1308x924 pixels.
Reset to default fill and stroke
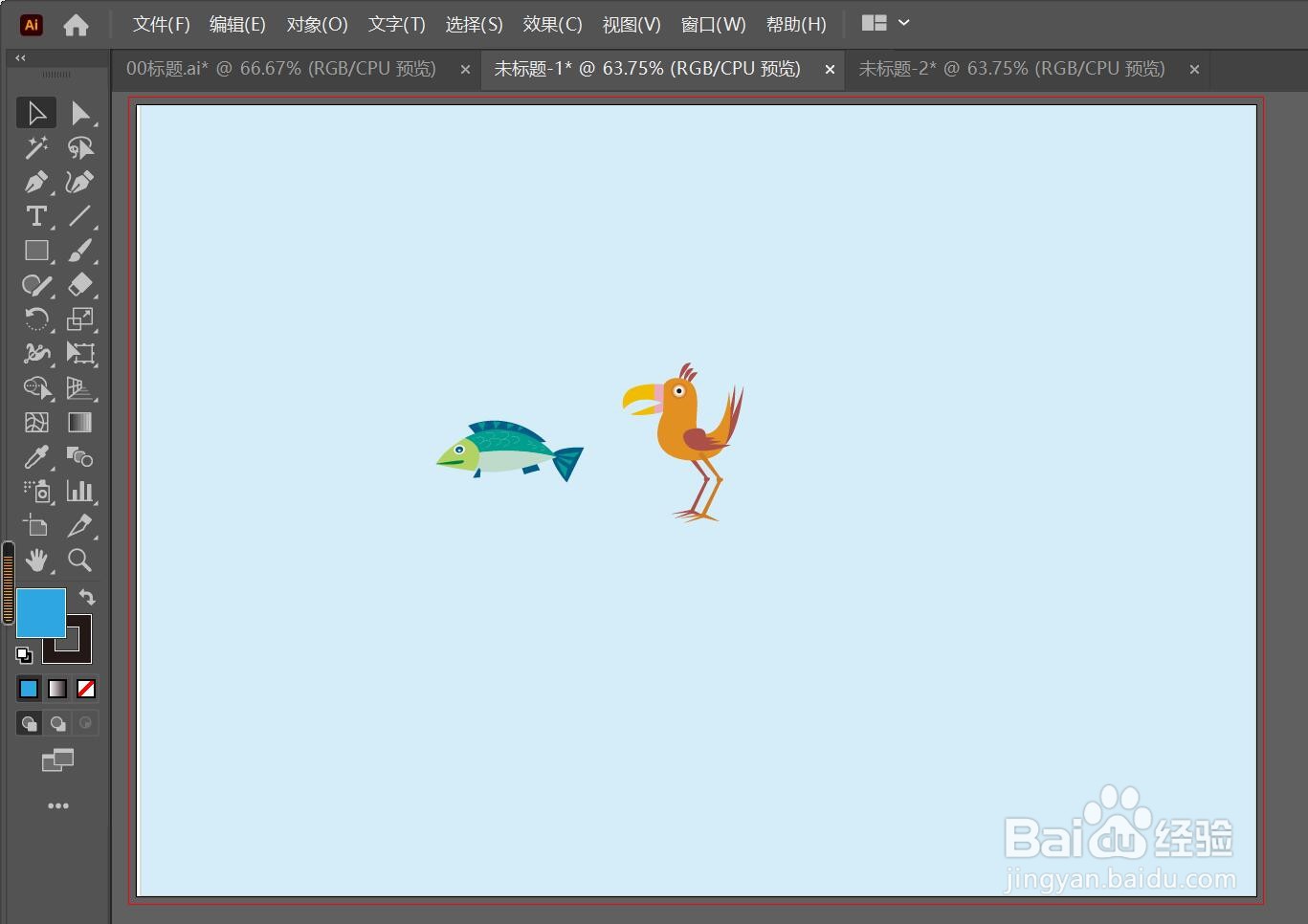click(24, 655)
